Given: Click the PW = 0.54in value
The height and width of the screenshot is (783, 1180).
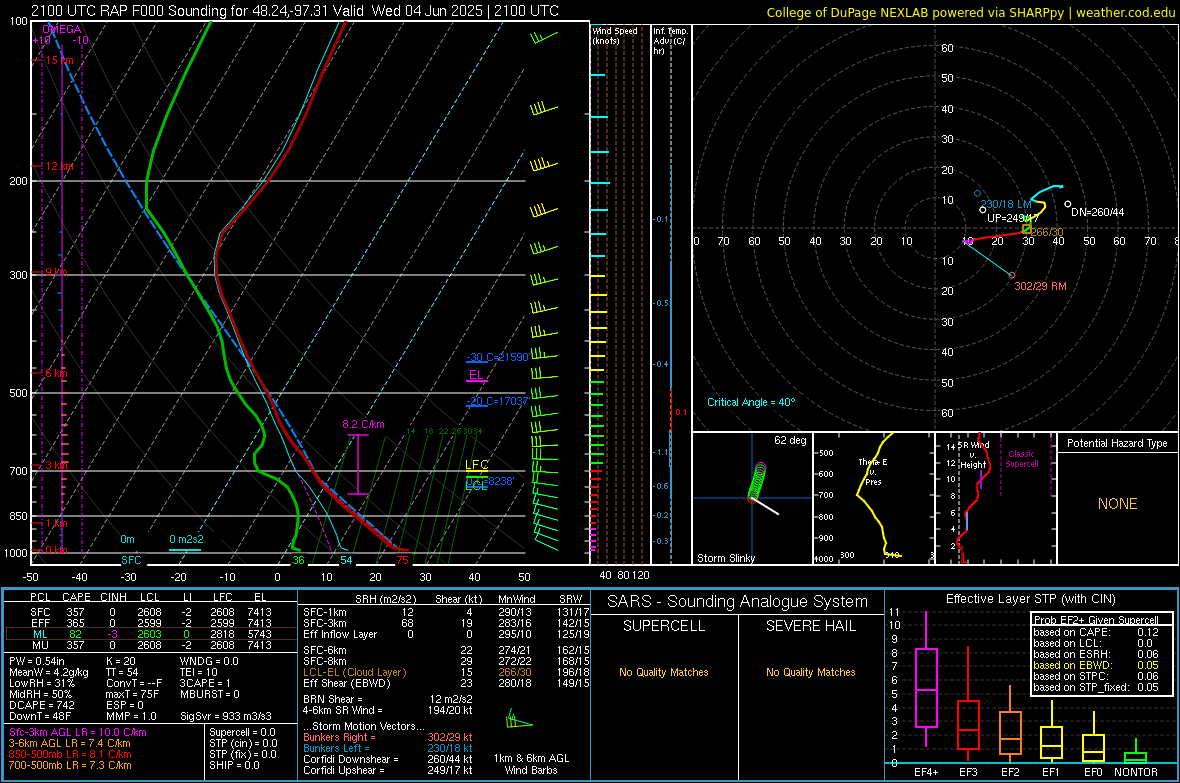Looking at the screenshot, I should tap(37, 661).
